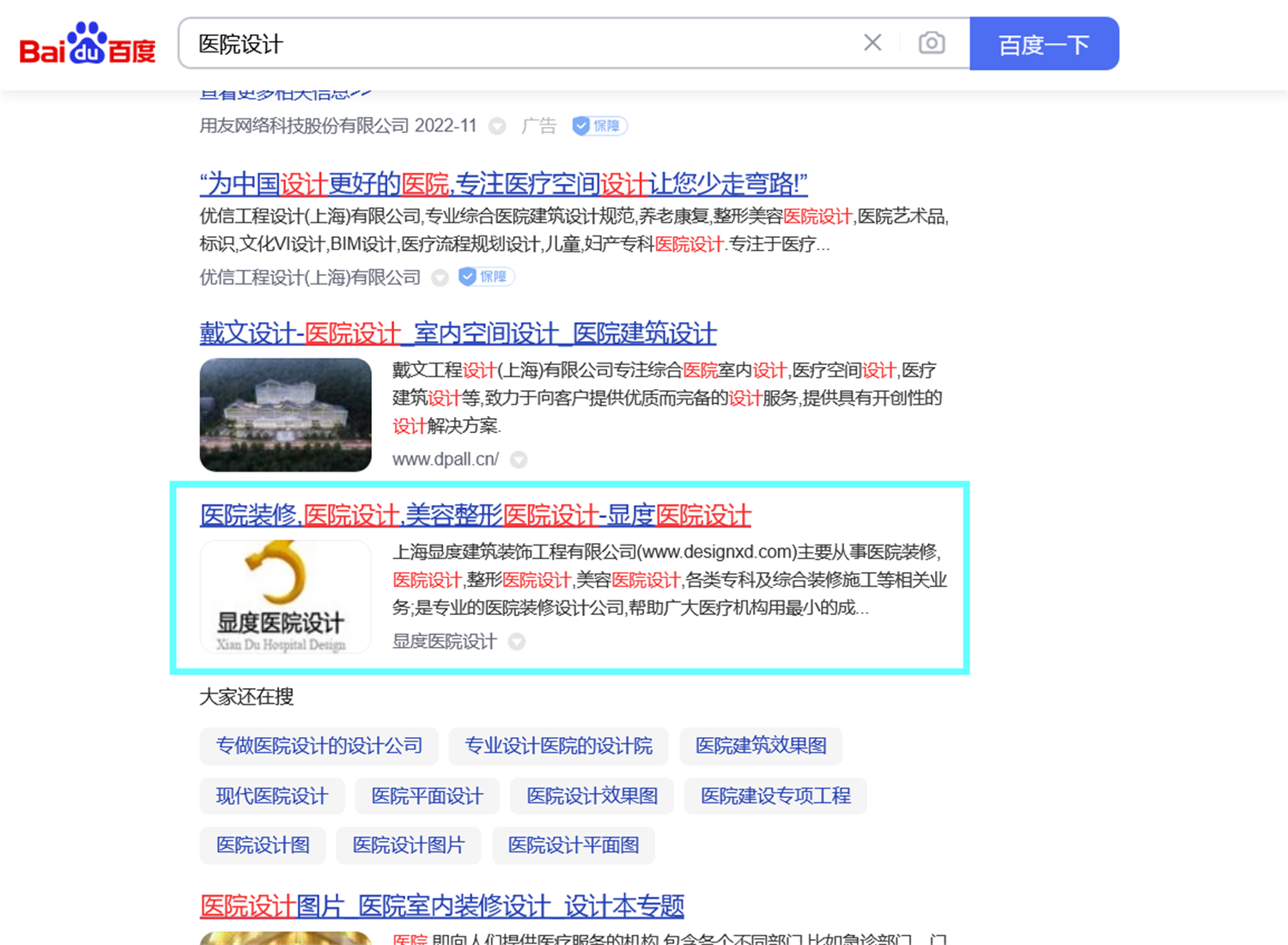This screenshot has width=1288, height=945.
Task: Select related search 现代医院设计
Action: point(271,796)
